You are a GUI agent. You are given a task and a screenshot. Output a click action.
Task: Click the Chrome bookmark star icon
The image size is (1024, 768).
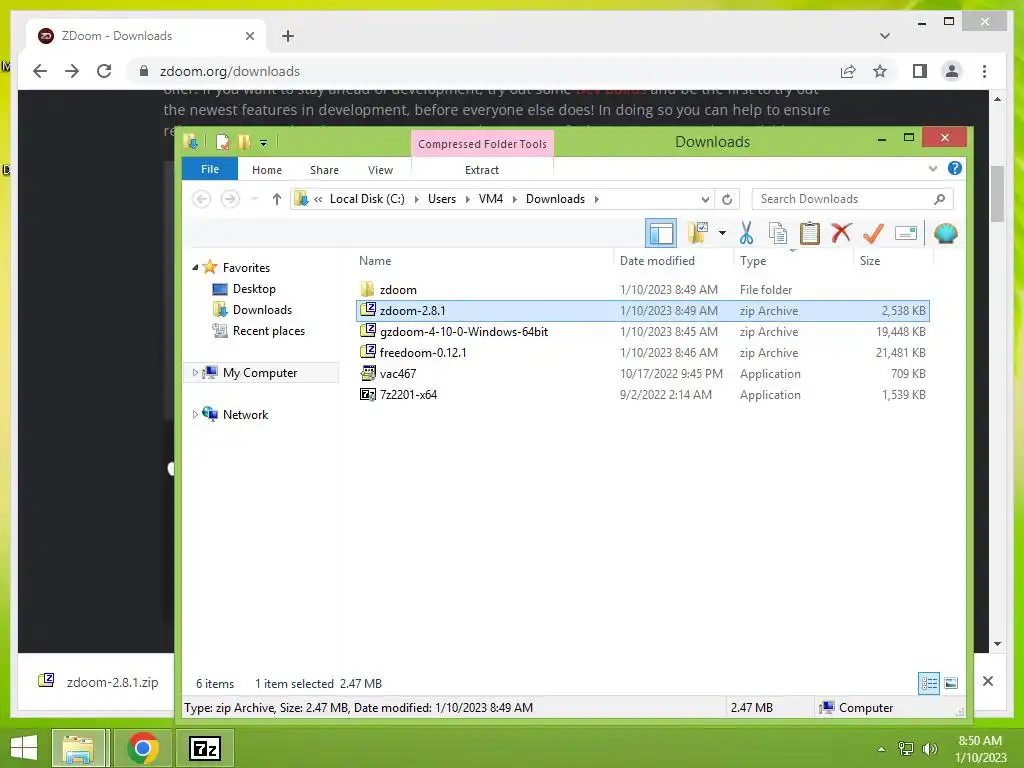(880, 71)
